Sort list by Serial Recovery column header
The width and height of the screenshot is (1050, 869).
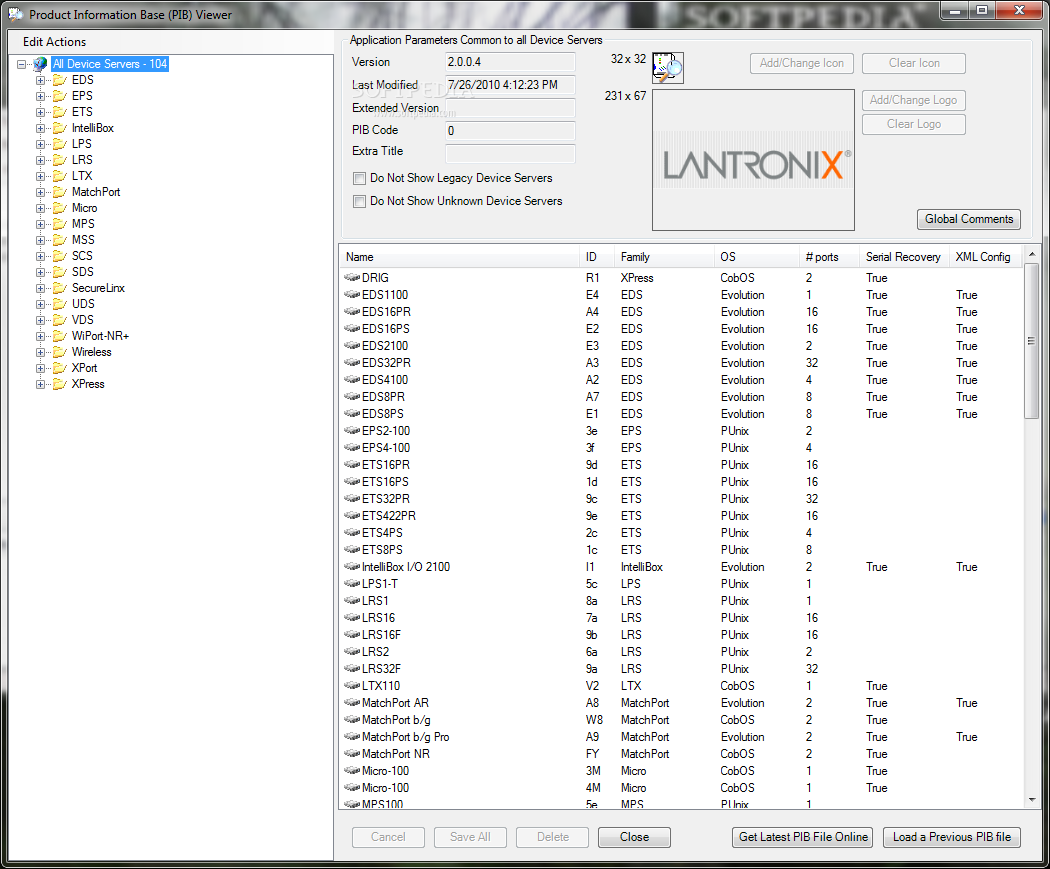(904, 257)
